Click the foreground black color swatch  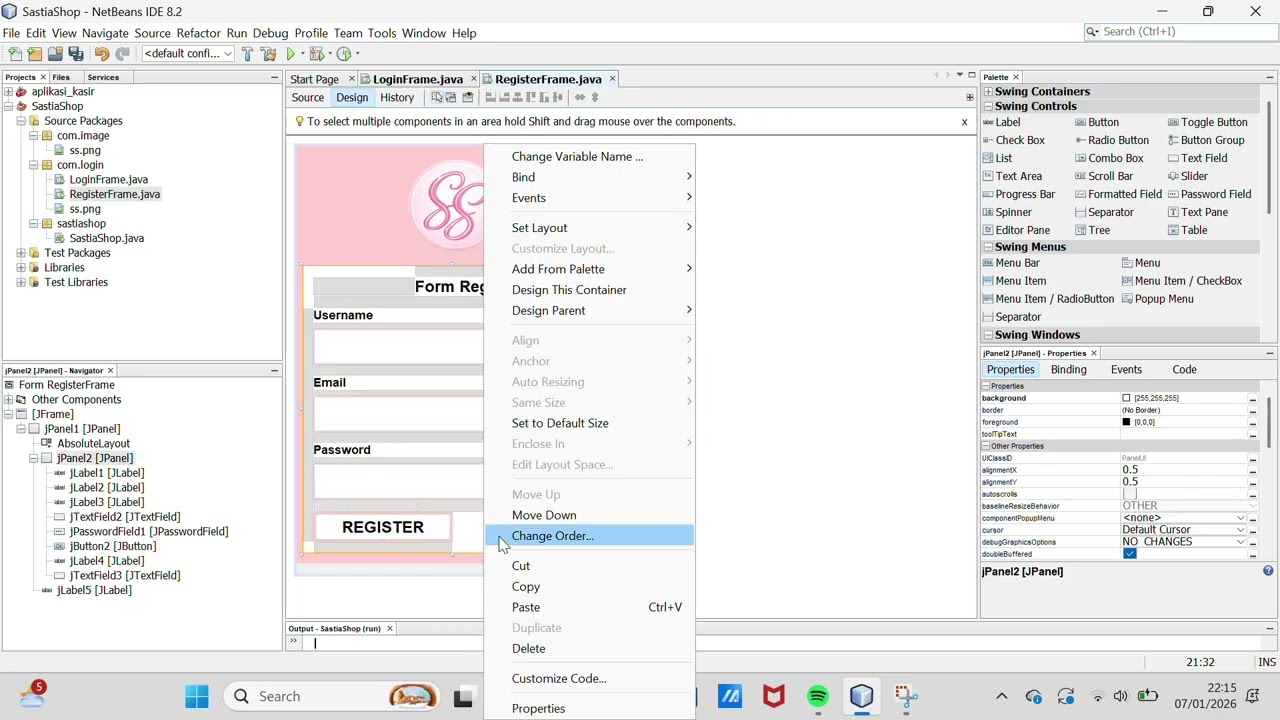(x=1126, y=422)
